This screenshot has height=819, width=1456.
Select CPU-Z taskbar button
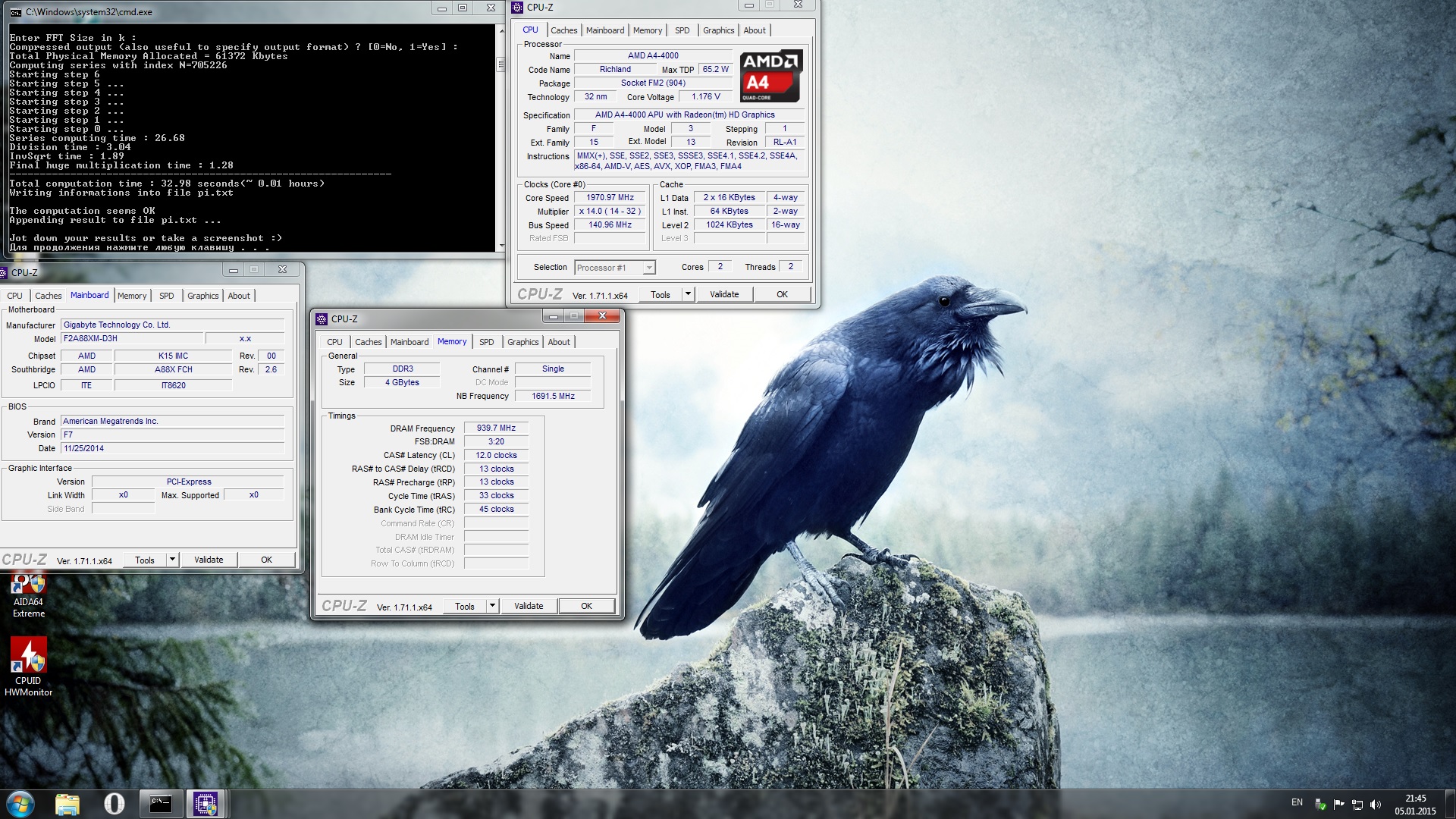(x=206, y=804)
